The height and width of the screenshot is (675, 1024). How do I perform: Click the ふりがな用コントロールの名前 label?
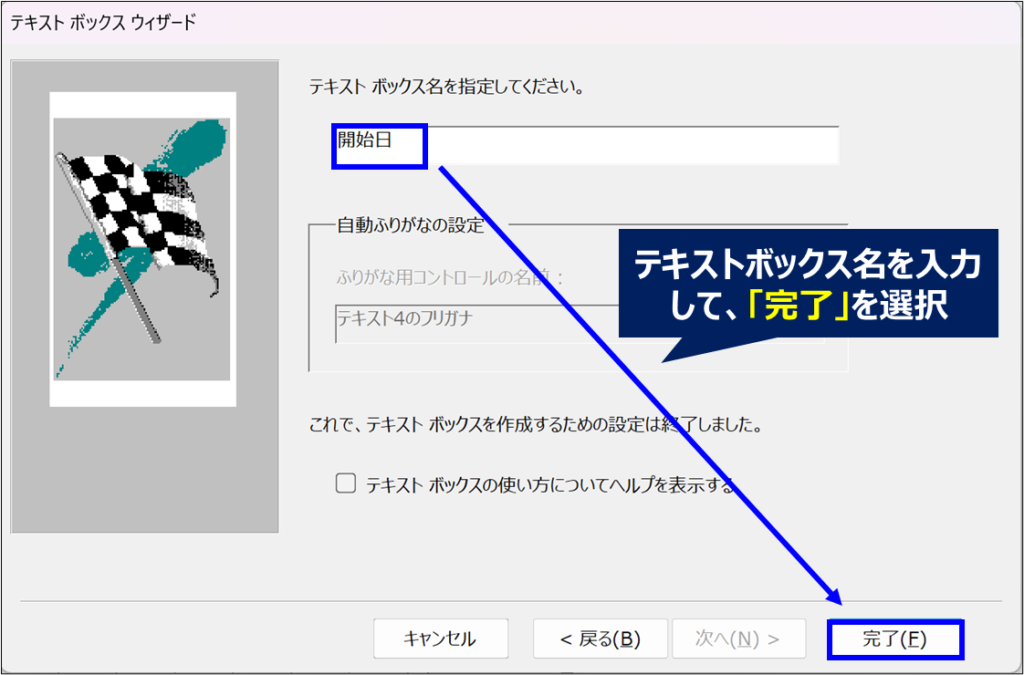tap(450, 276)
